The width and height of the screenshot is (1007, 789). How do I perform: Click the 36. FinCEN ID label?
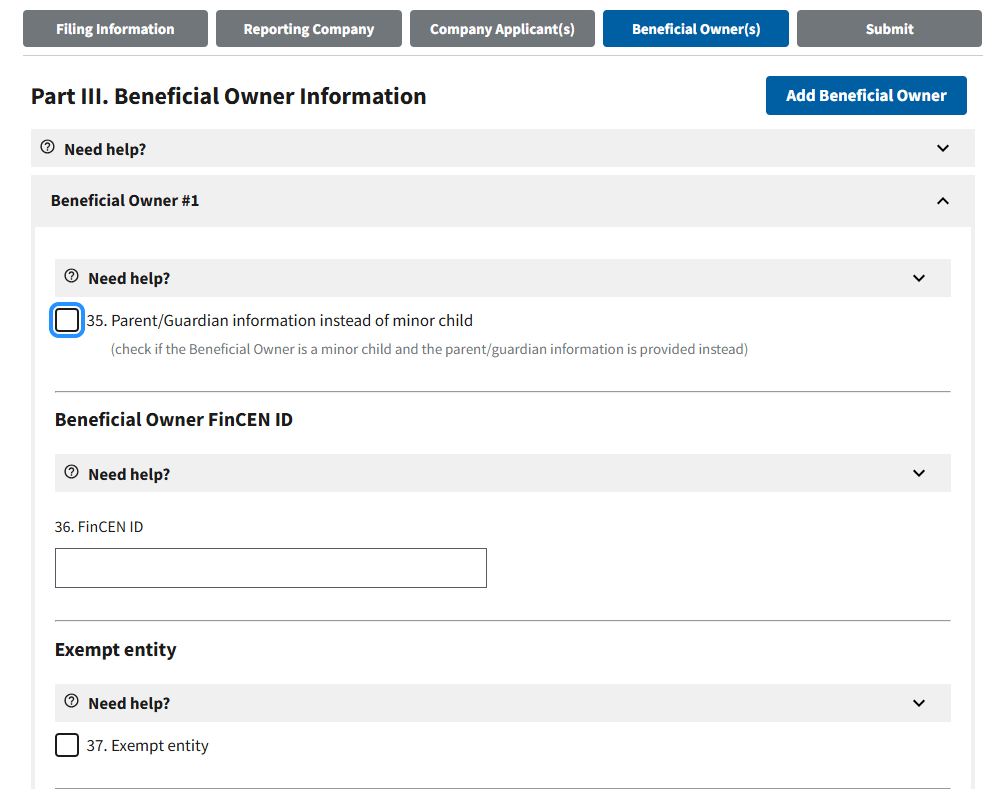pyautogui.click(x=99, y=527)
